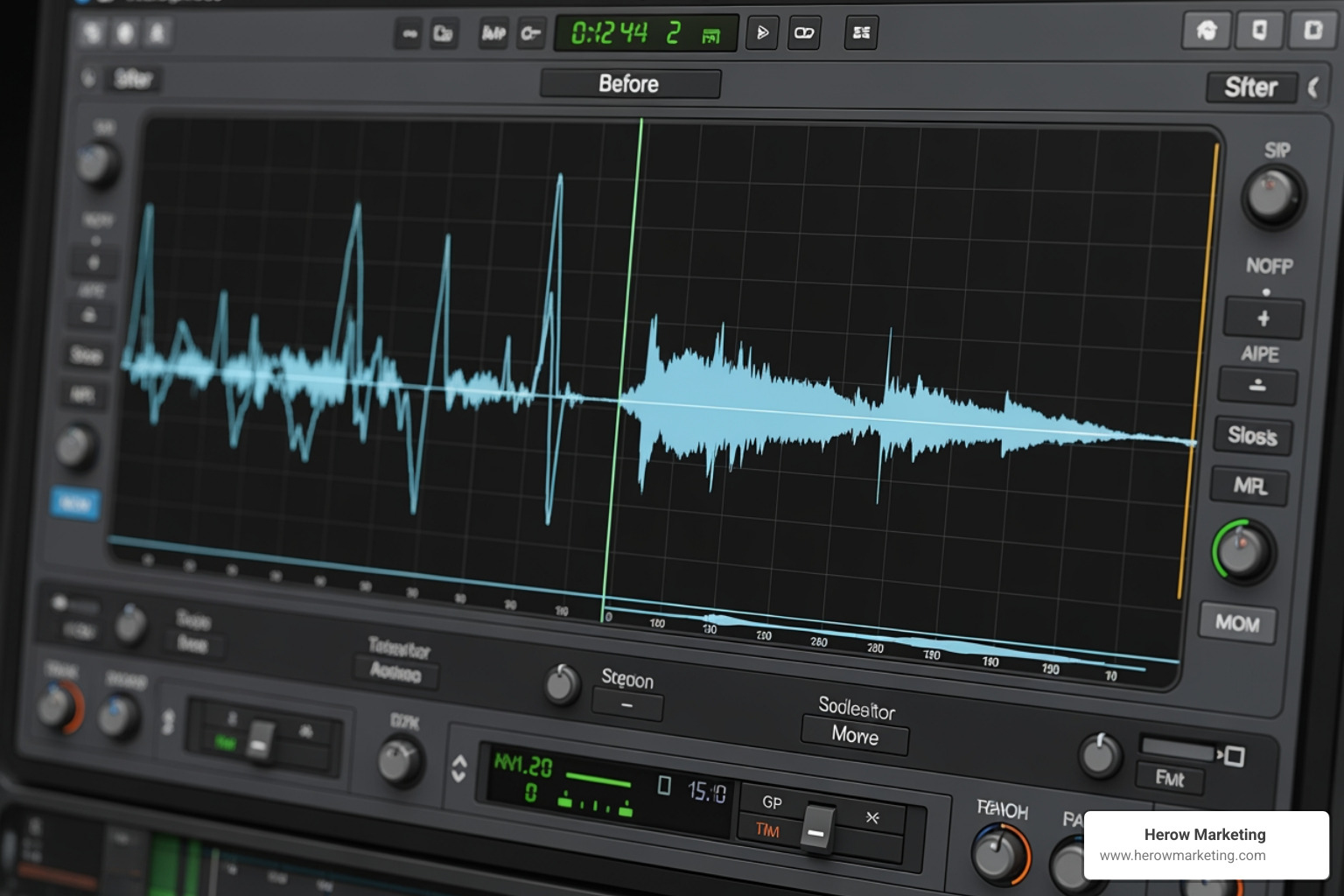Click the small icon left of left Sfter
Screen dimensions: 1344x896
(88, 79)
